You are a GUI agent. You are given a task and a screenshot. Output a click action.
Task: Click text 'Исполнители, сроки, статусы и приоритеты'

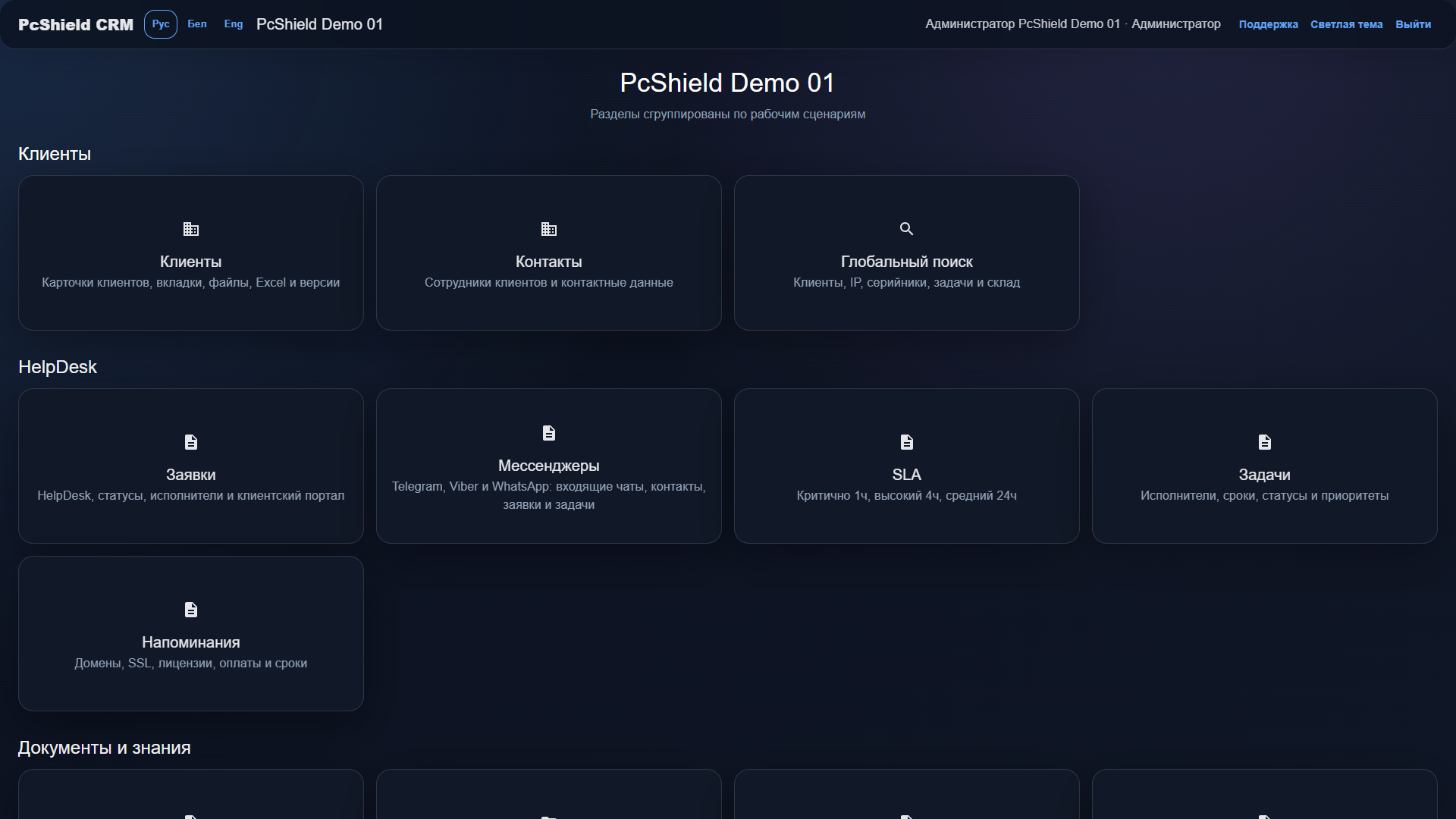1265,496
